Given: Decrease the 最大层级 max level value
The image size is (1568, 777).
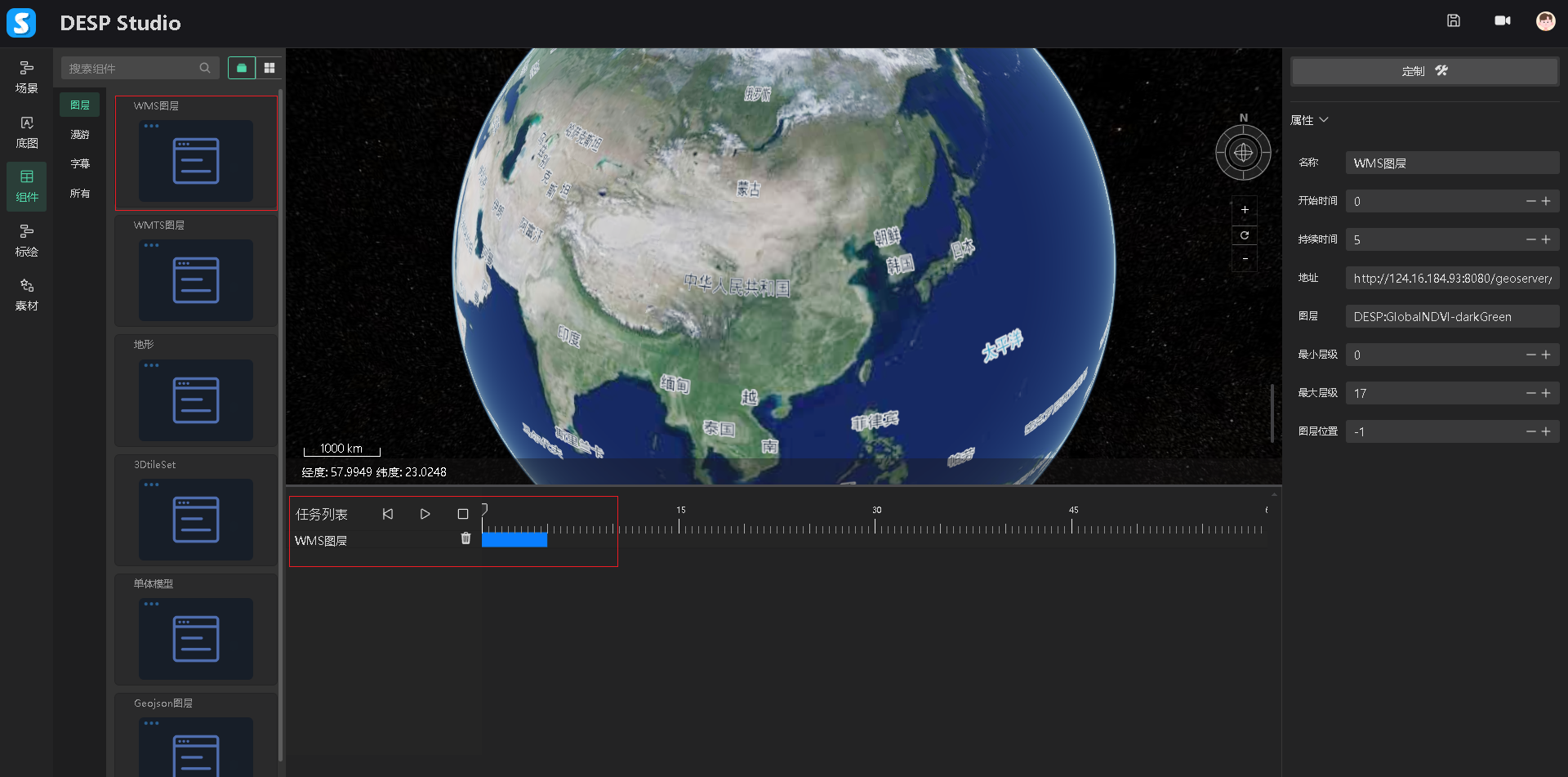Looking at the screenshot, I should pos(1530,393).
